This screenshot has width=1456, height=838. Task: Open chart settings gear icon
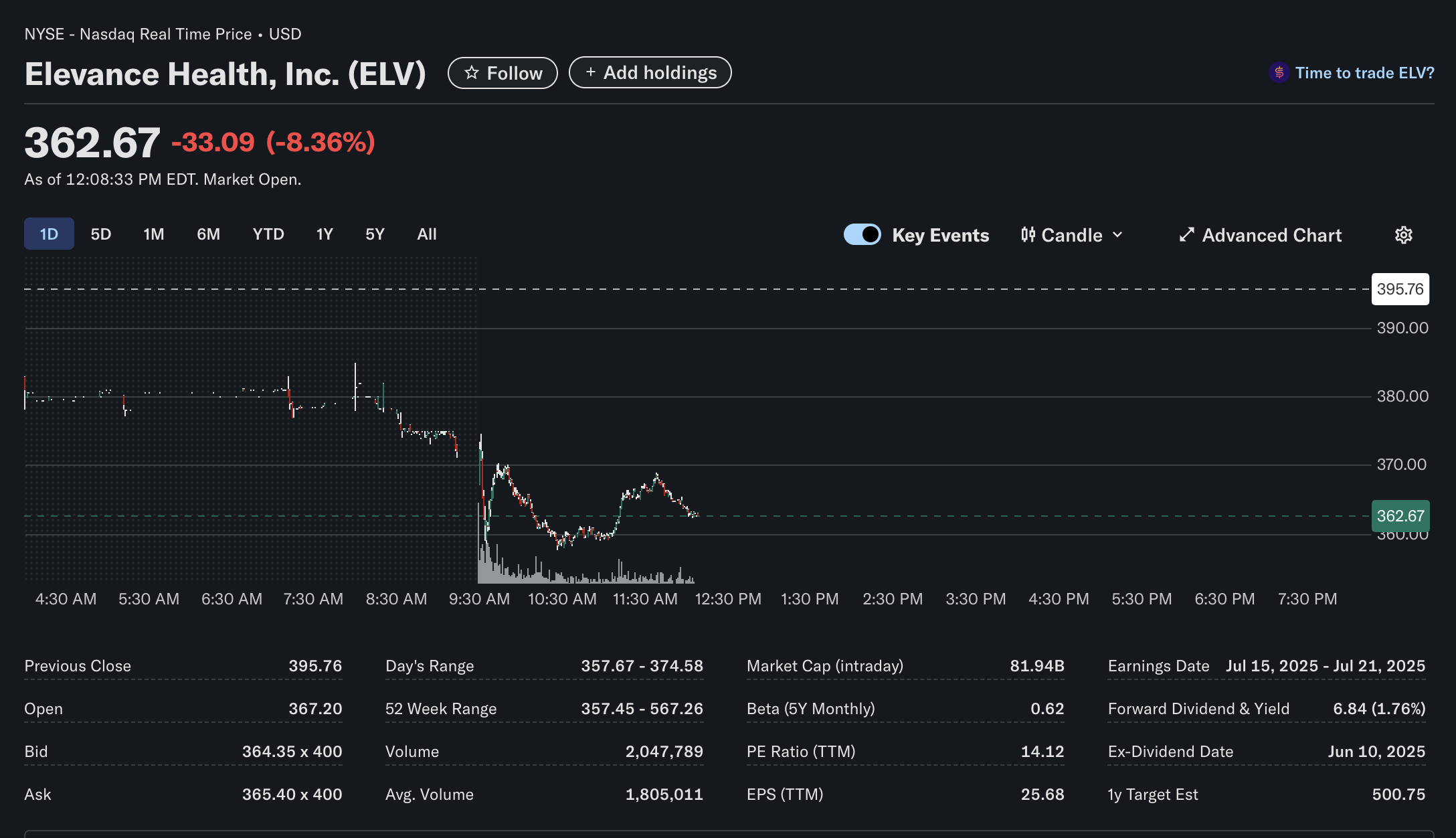1403,235
